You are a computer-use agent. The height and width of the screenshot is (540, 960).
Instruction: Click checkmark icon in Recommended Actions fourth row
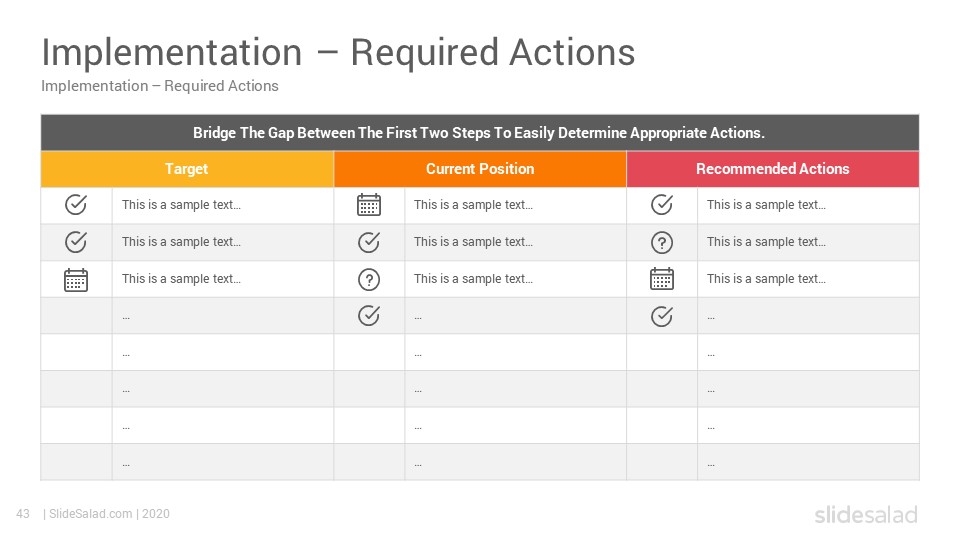662,316
